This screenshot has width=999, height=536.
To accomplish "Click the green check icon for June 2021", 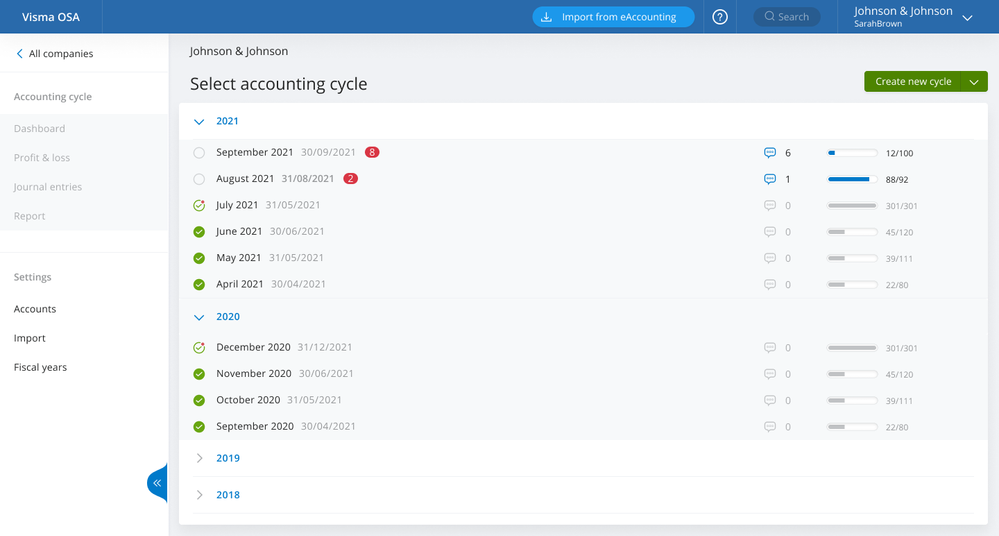I will 199,232.
